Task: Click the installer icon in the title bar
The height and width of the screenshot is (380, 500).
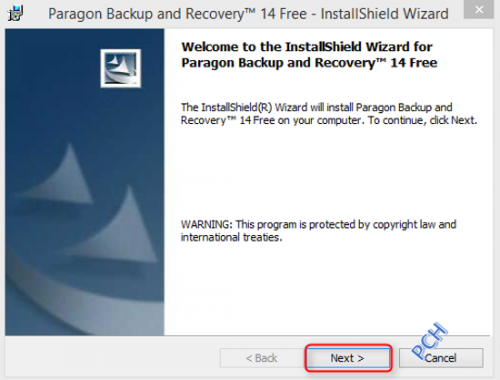Action: click(15, 13)
